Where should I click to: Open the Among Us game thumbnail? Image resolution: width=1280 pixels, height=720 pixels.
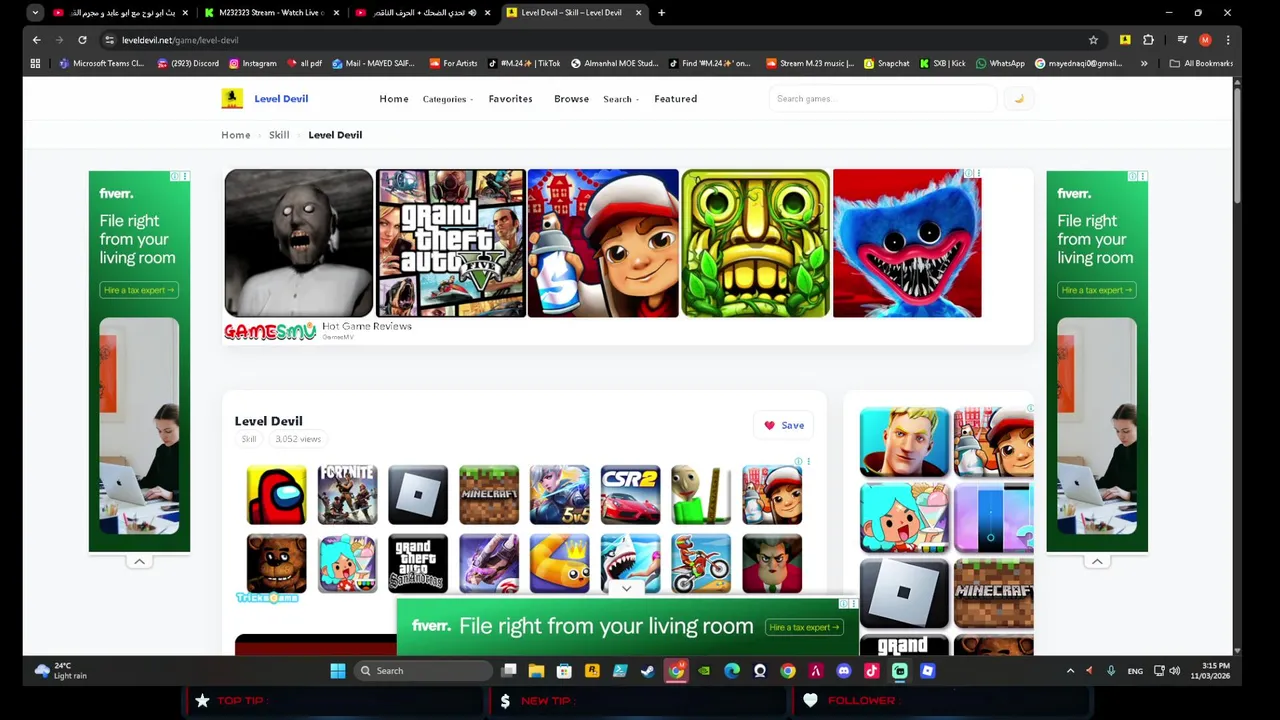tap(276, 494)
